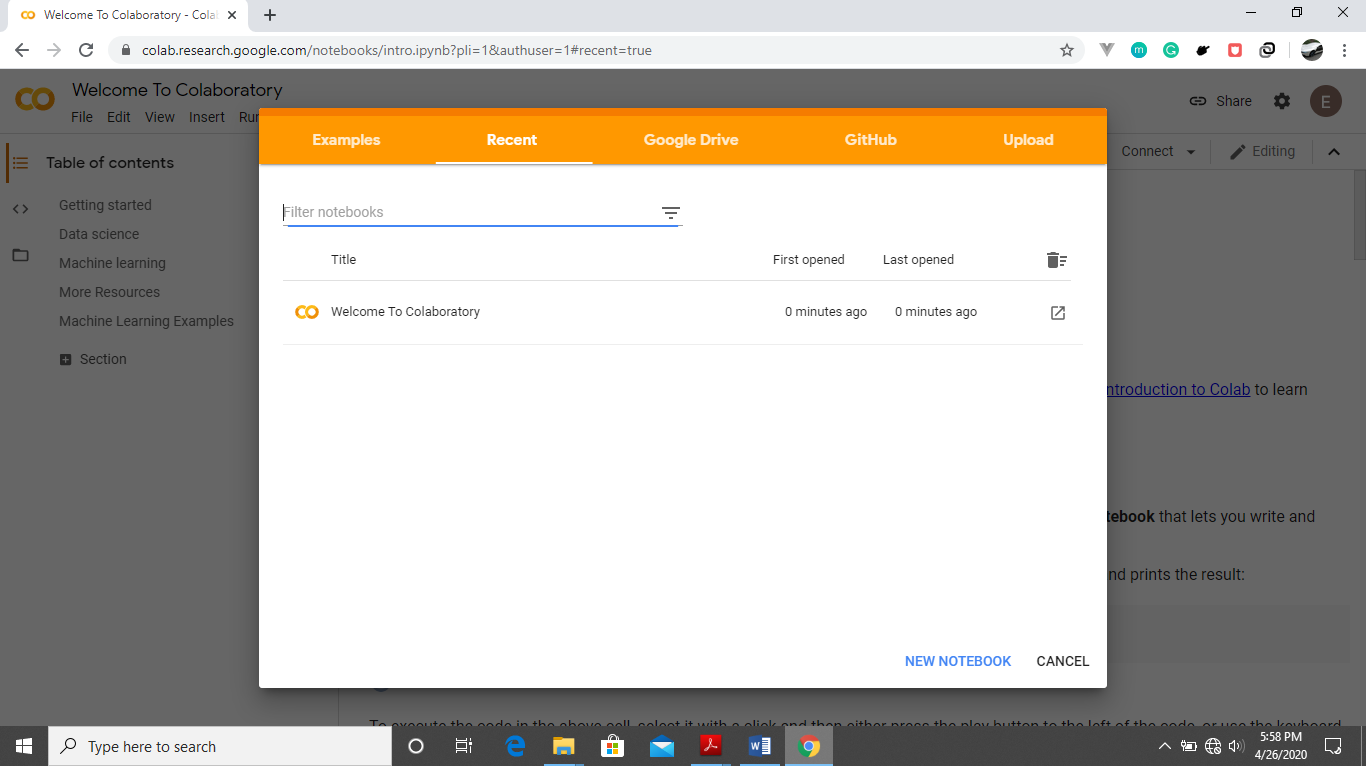Go to Machine Learning Examples section
1366x766 pixels.
coord(146,321)
